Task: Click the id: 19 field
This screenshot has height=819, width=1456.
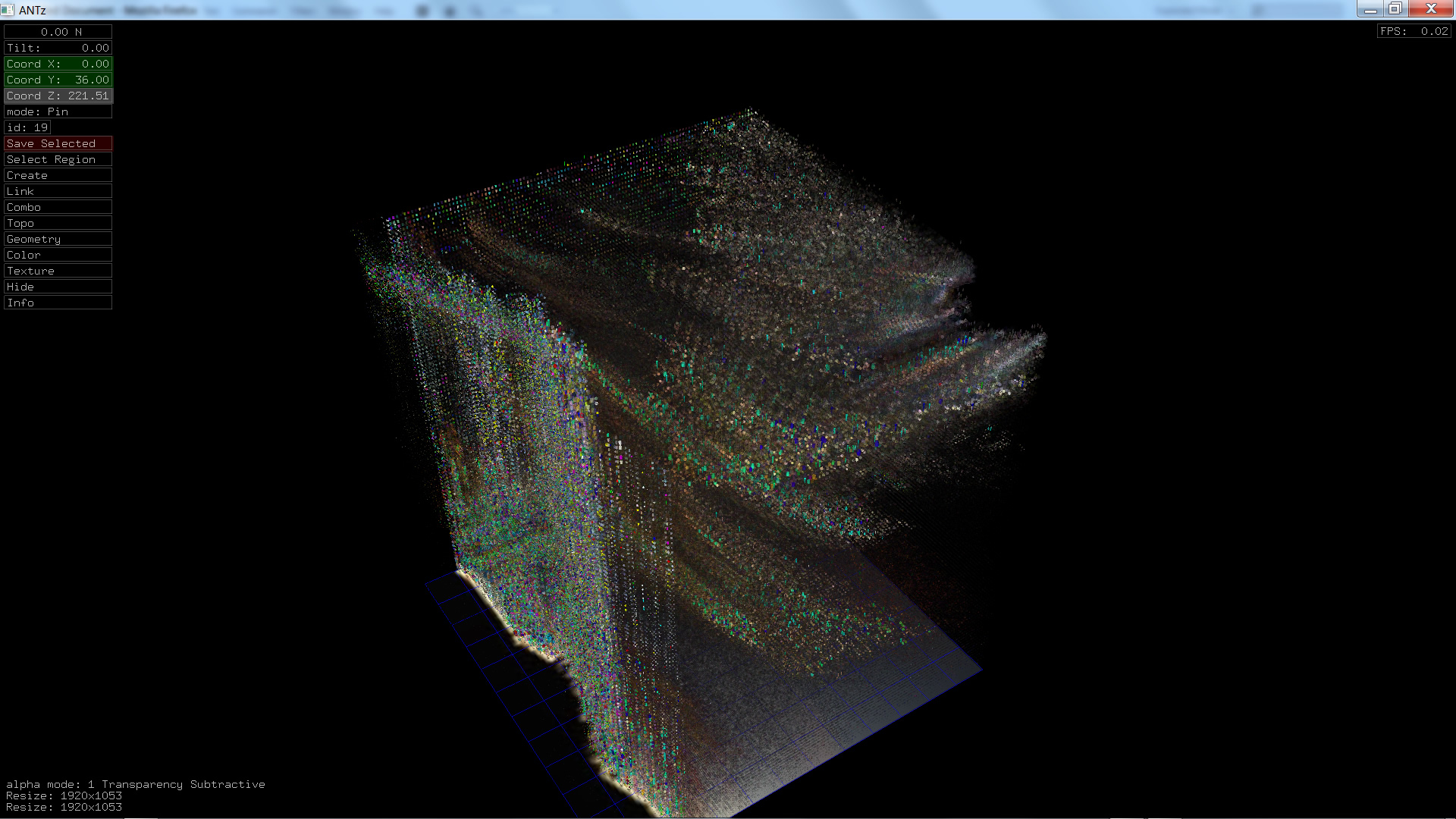Action: [27, 127]
